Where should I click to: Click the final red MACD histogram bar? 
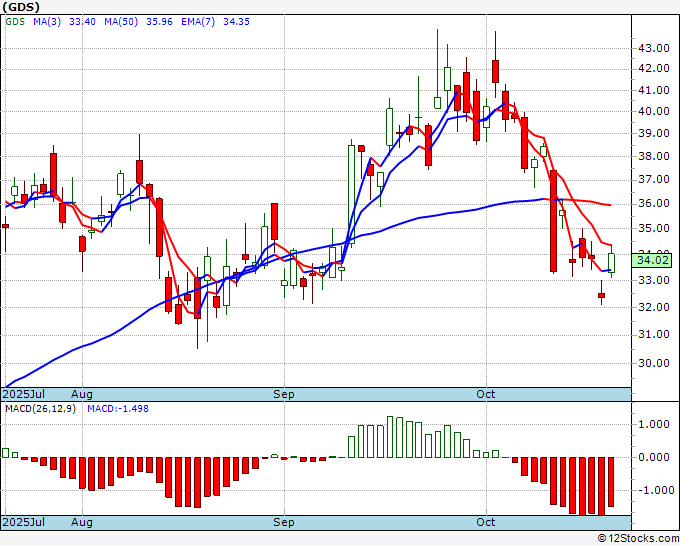pos(611,482)
